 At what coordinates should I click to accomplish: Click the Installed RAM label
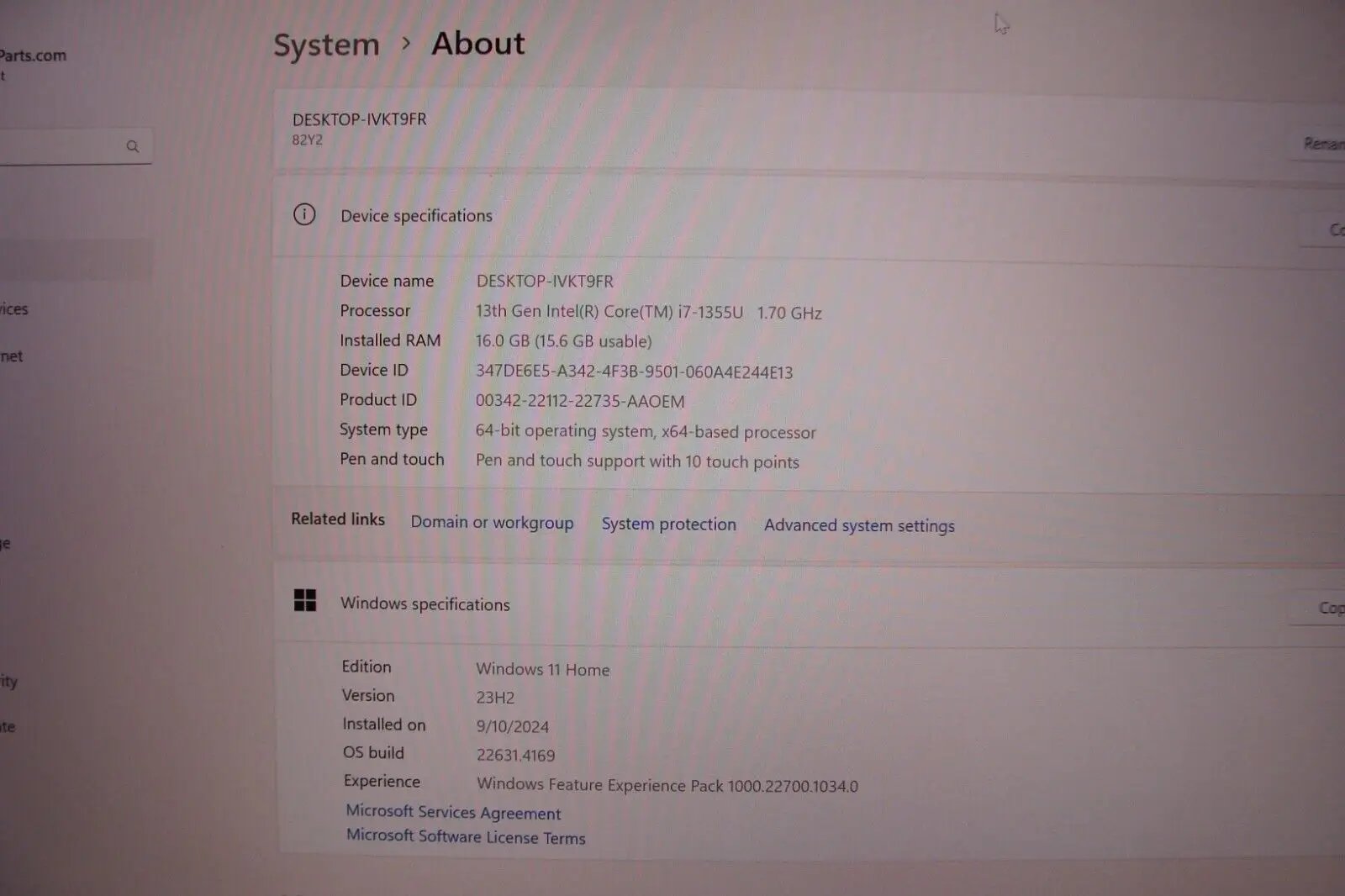tap(390, 340)
